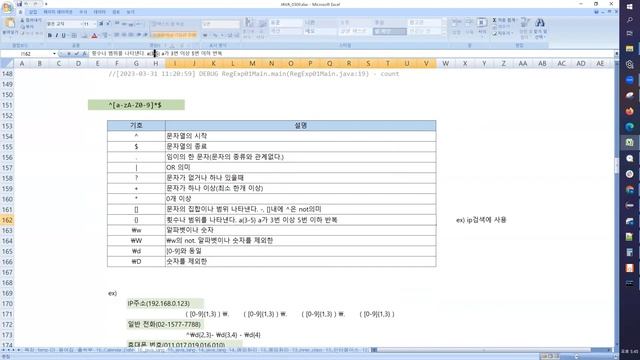The width and height of the screenshot is (640, 360).
Task: Open Windows Start from the taskbar
Action: point(630,6)
